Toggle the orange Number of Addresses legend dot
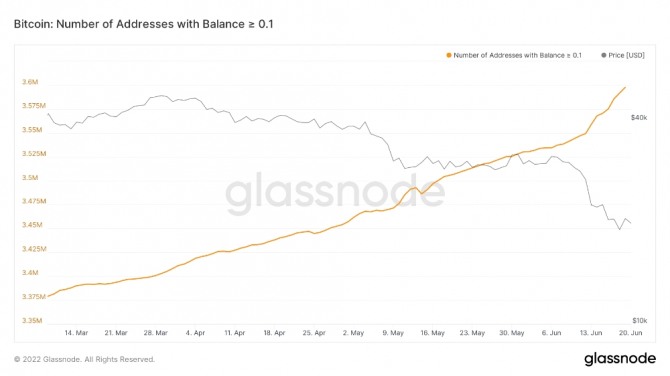Image resolution: width=670 pixels, height=376 pixels. (449, 56)
